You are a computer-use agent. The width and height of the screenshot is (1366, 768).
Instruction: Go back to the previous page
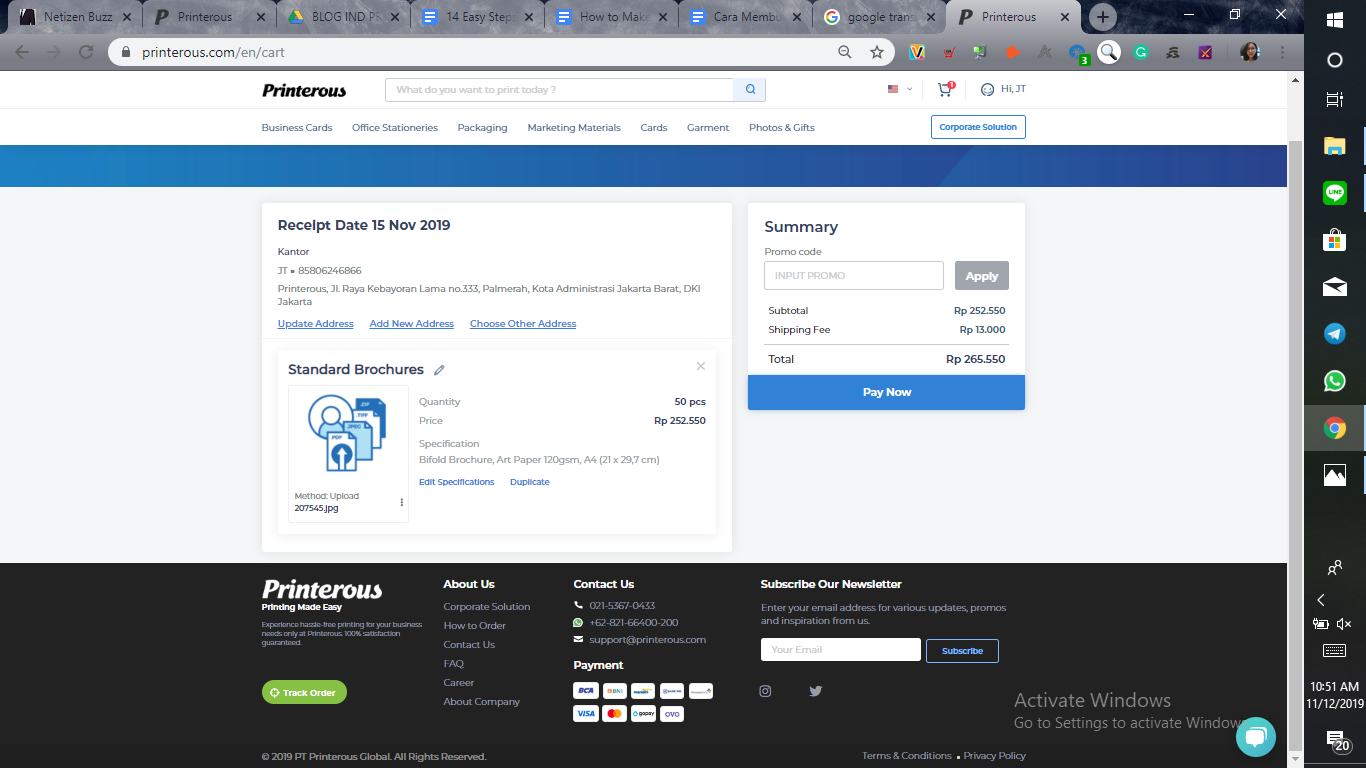point(22,52)
